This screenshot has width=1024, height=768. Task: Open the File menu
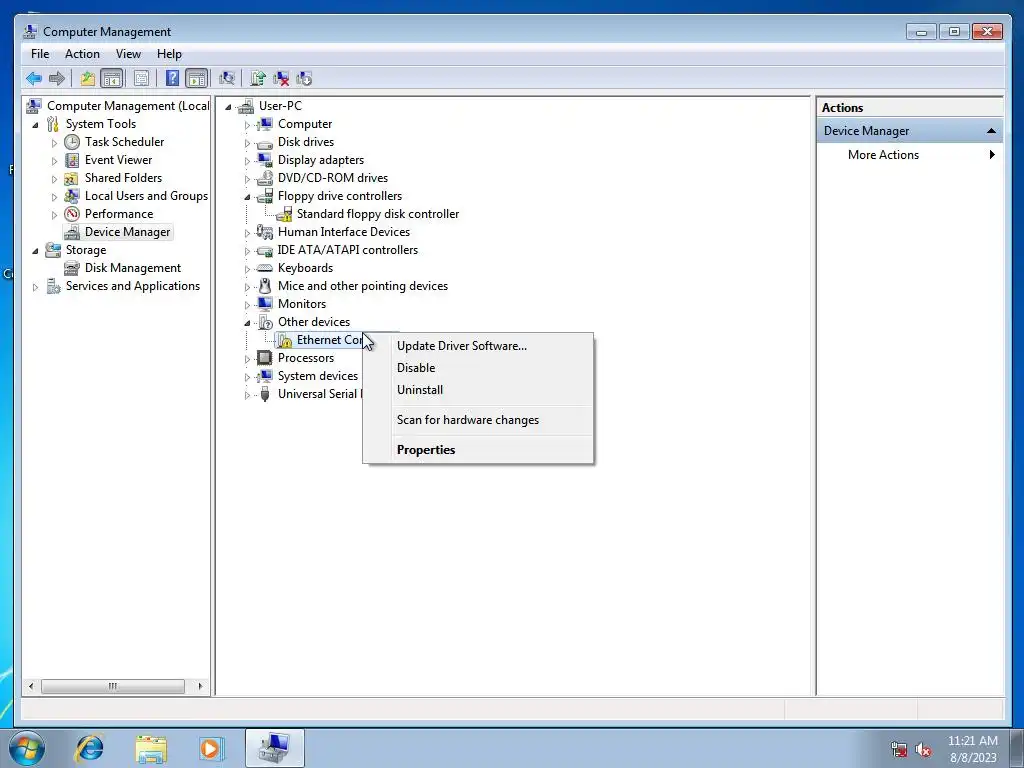click(40, 54)
